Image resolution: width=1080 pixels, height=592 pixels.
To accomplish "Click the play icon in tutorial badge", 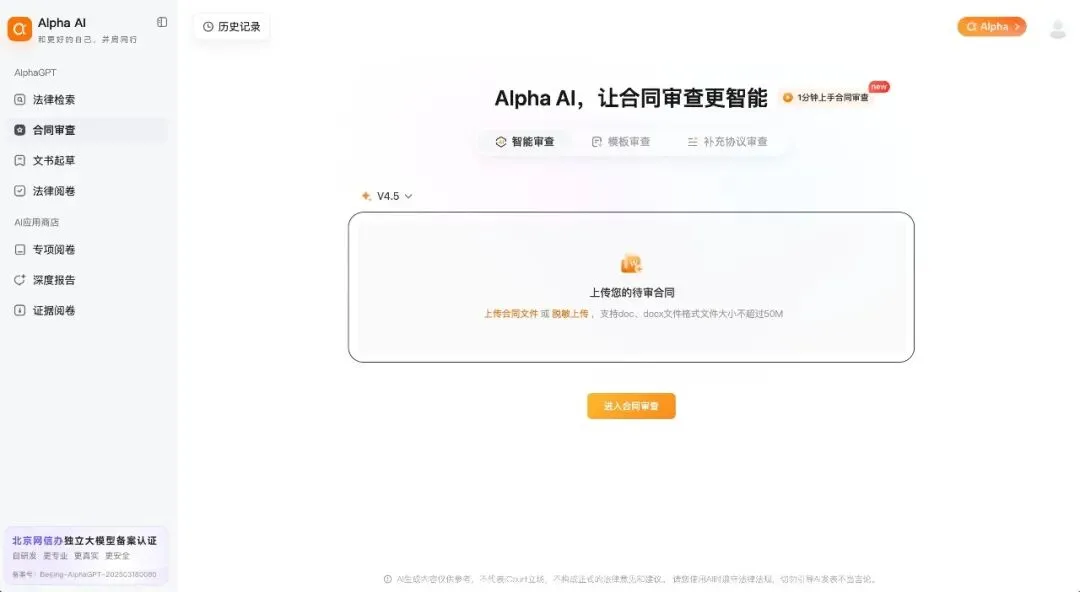I will (x=788, y=98).
